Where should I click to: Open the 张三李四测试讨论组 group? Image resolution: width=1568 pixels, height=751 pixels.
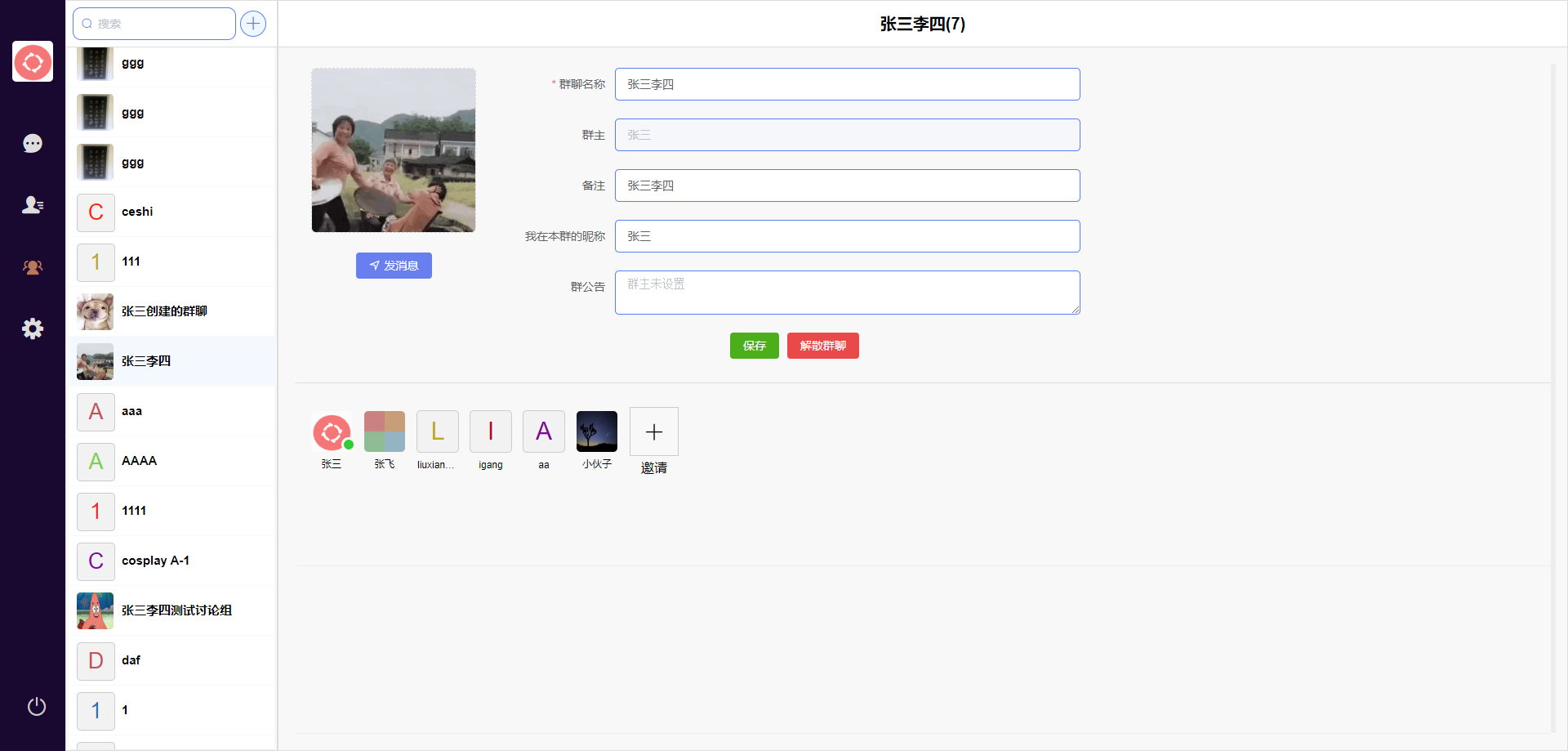pos(171,610)
